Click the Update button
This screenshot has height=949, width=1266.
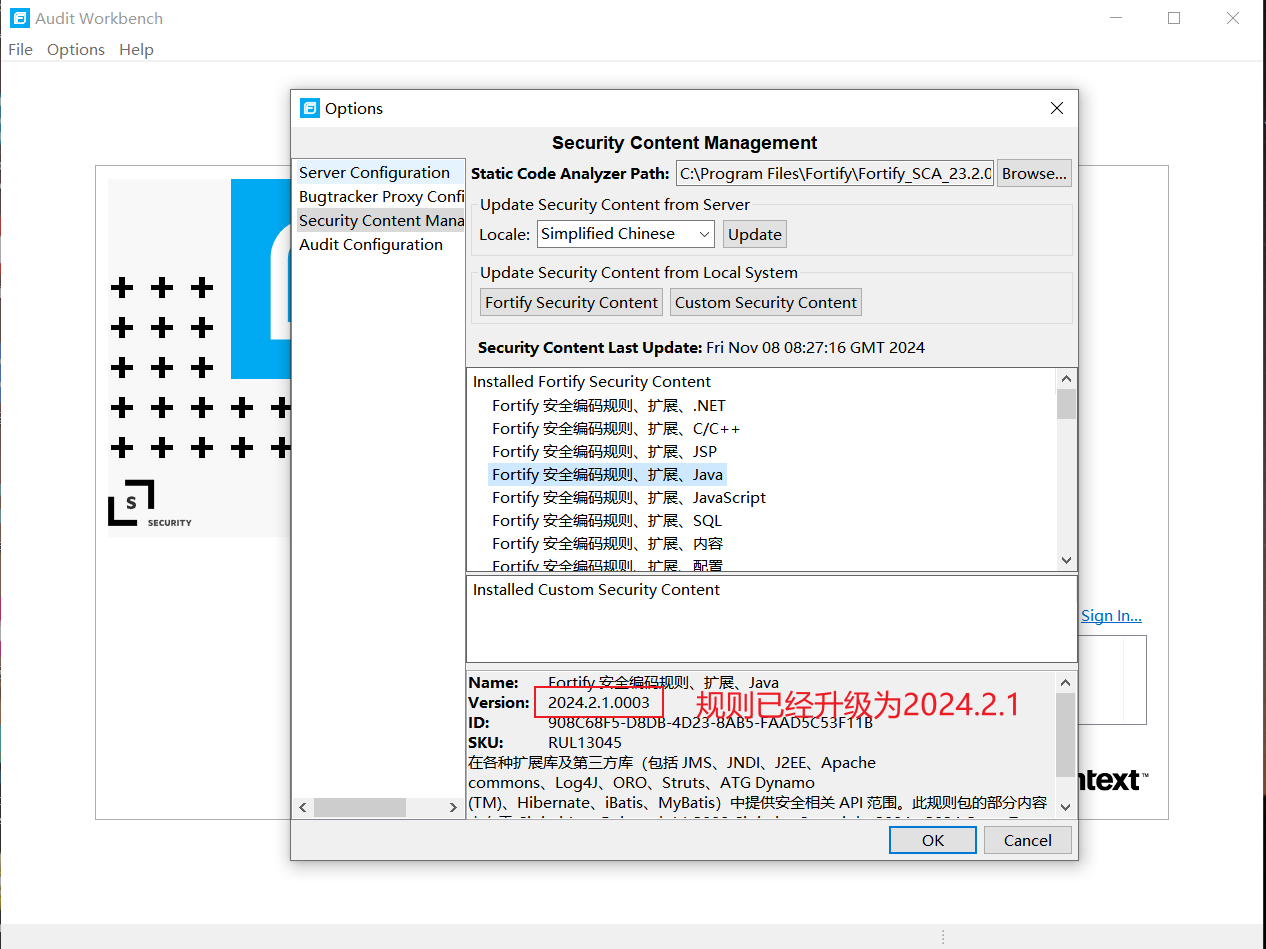point(755,234)
